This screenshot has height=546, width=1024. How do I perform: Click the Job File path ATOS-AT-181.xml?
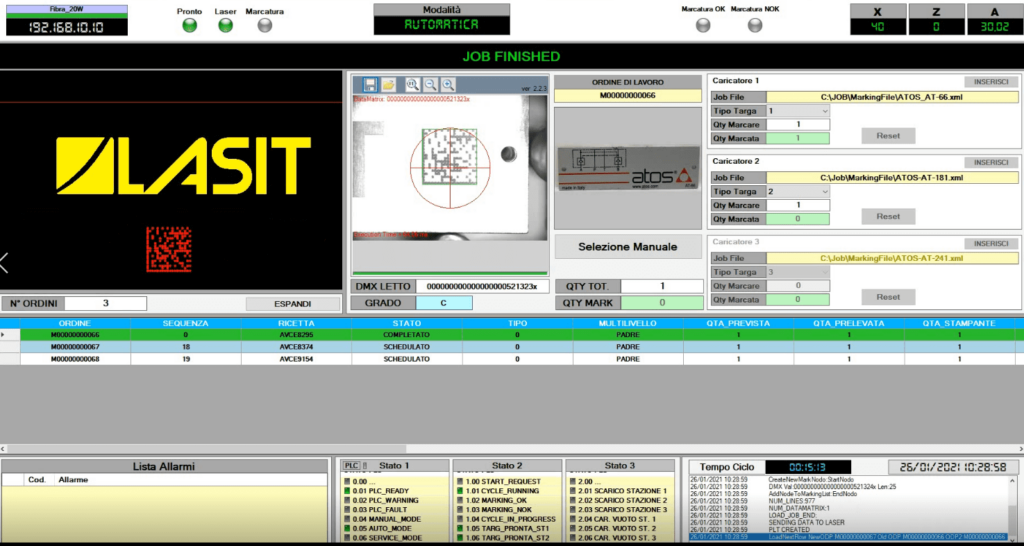pyautogui.click(x=892, y=178)
